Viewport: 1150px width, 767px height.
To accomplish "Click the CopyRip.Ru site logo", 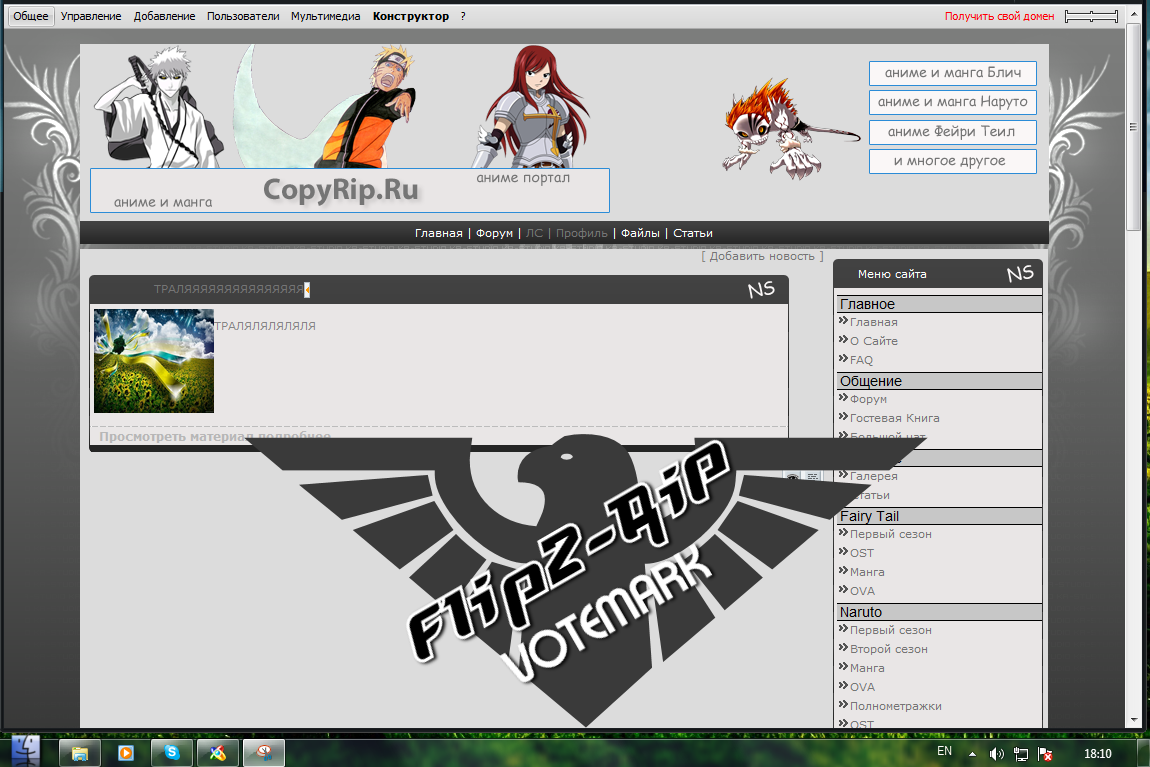I will coord(341,190).
